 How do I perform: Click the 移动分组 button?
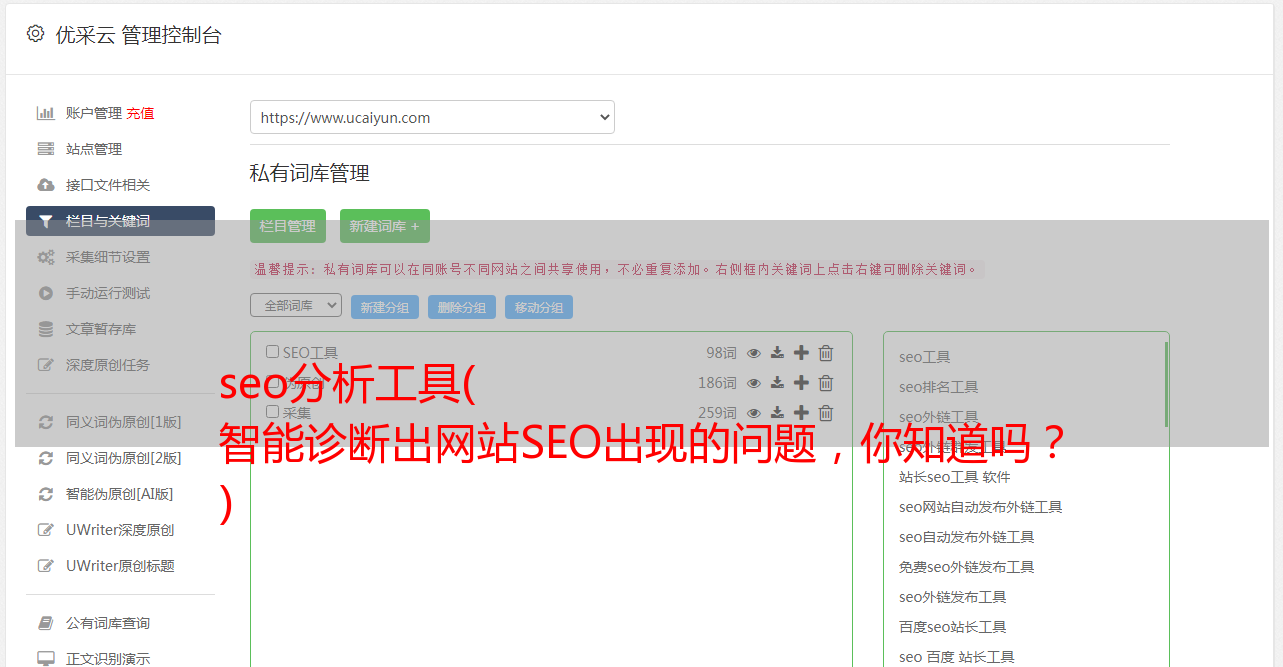point(539,307)
